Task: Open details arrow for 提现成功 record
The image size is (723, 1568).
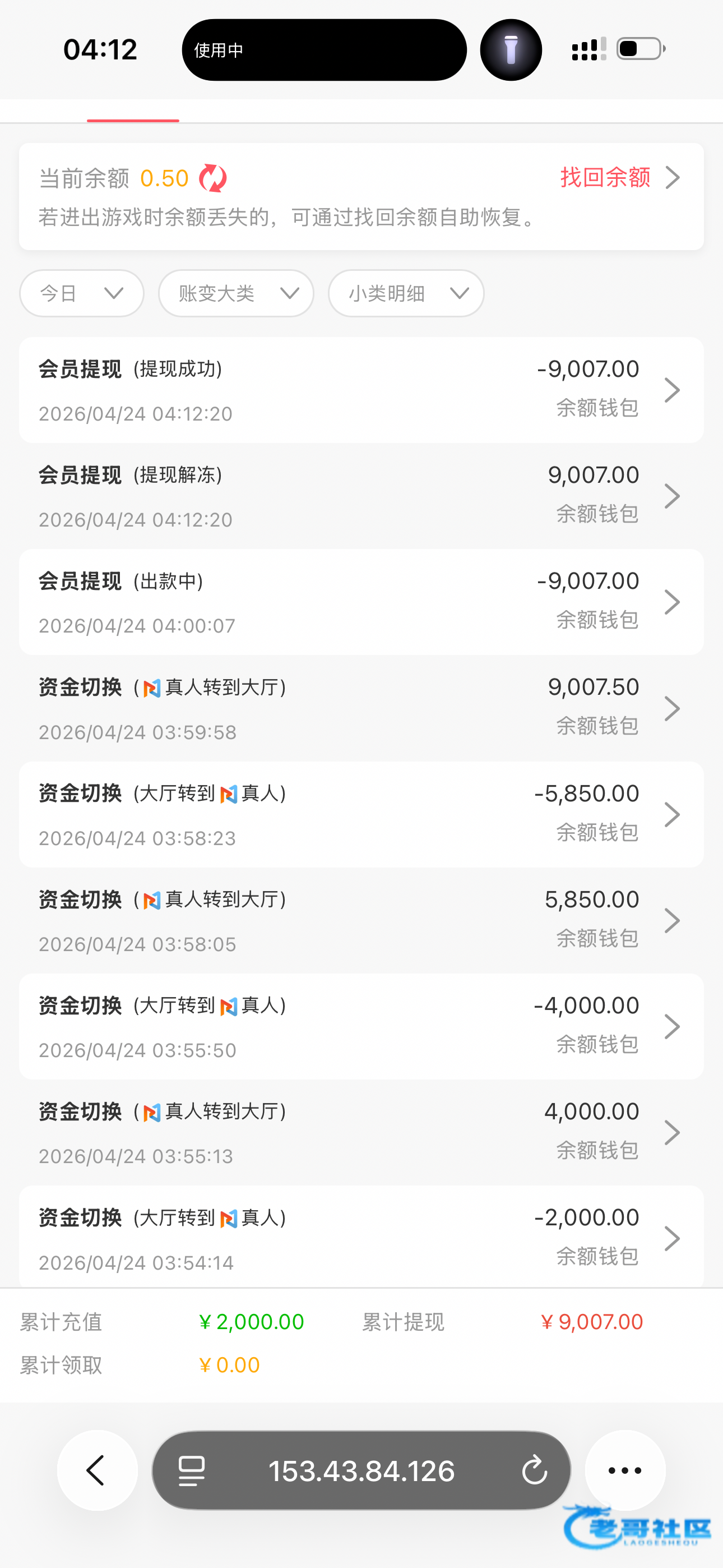Action: pos(672,390)
